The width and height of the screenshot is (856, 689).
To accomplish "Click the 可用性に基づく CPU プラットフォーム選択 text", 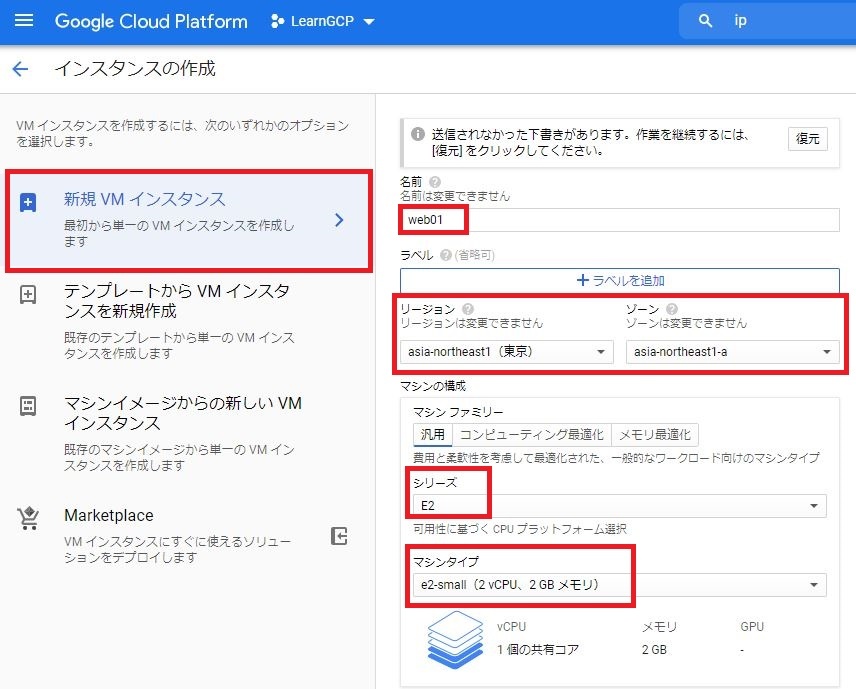I will click(x=520, y=529).
